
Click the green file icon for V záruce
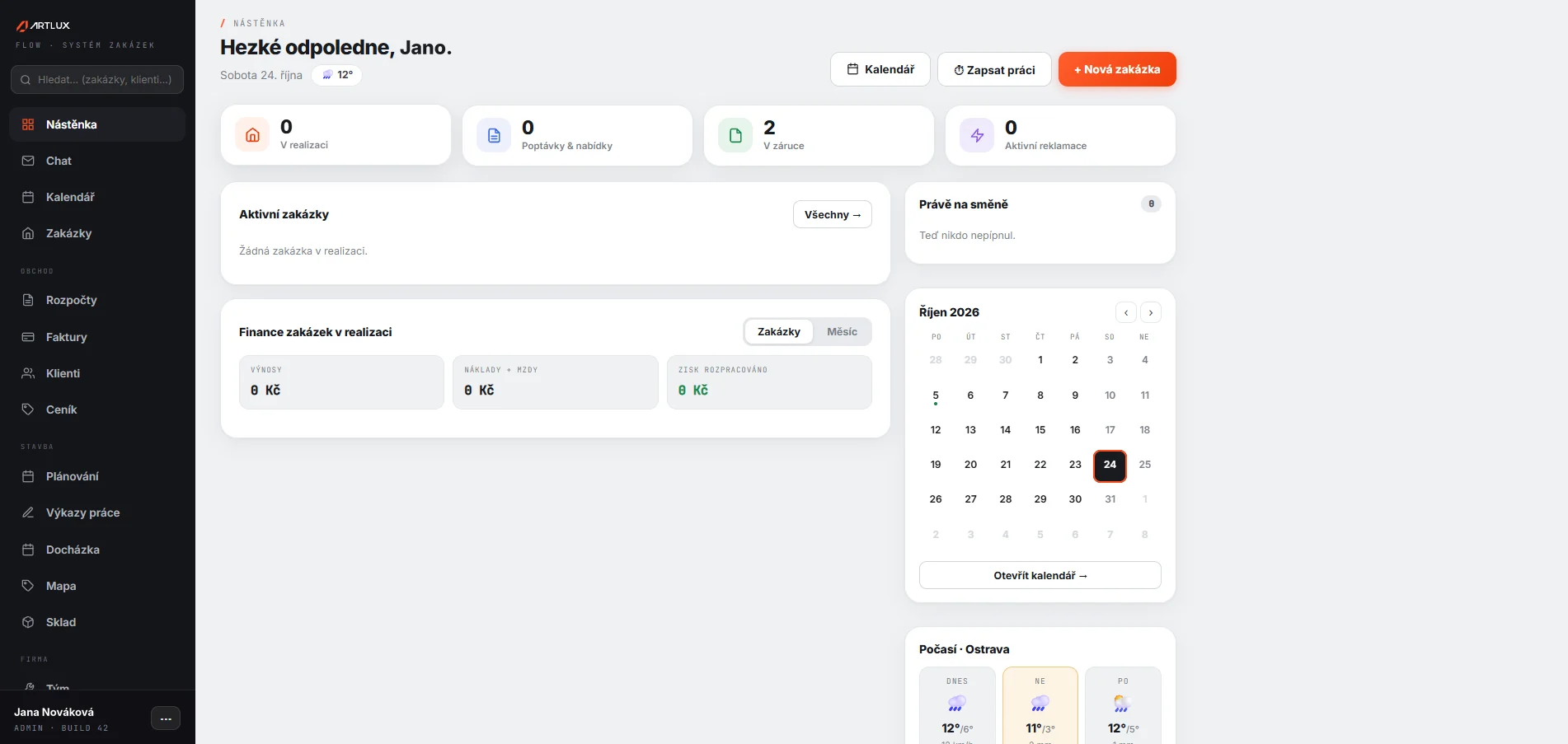[735, 136]
